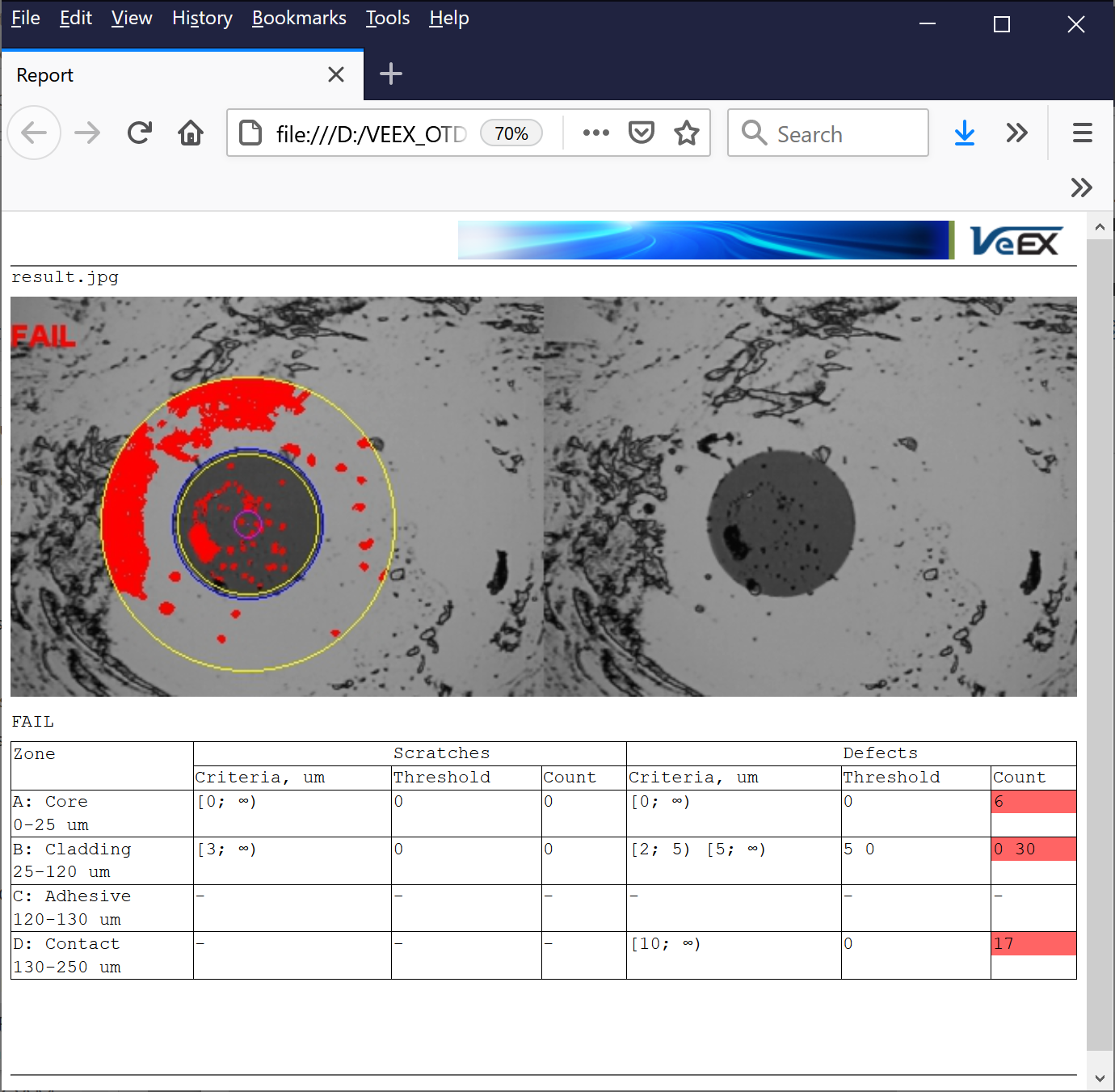The width and height of the screenshot is (1115, 1092).
Task: Click the file URL address bar
Action: point(371,133)
